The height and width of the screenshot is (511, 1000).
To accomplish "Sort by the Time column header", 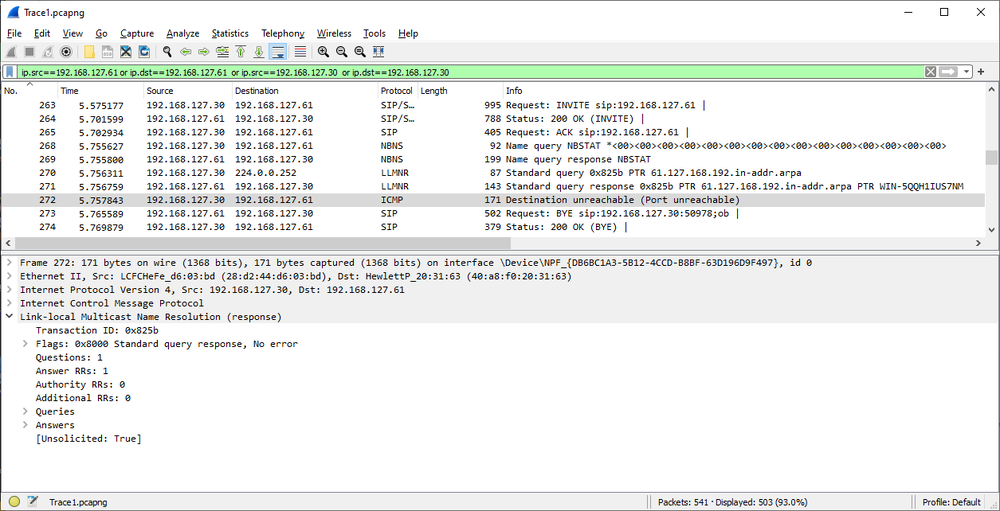I will pos(100,91).
